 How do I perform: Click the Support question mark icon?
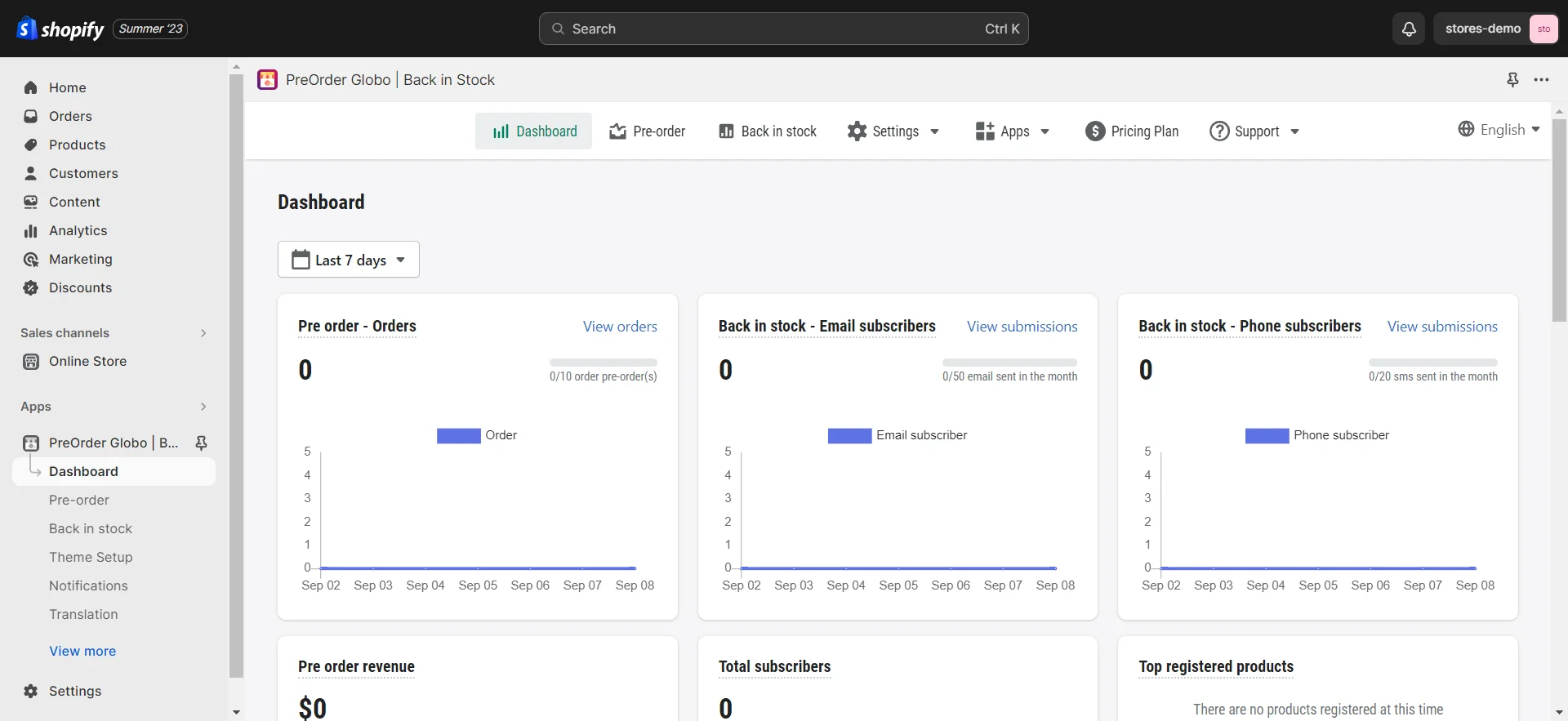(1219, 131)
